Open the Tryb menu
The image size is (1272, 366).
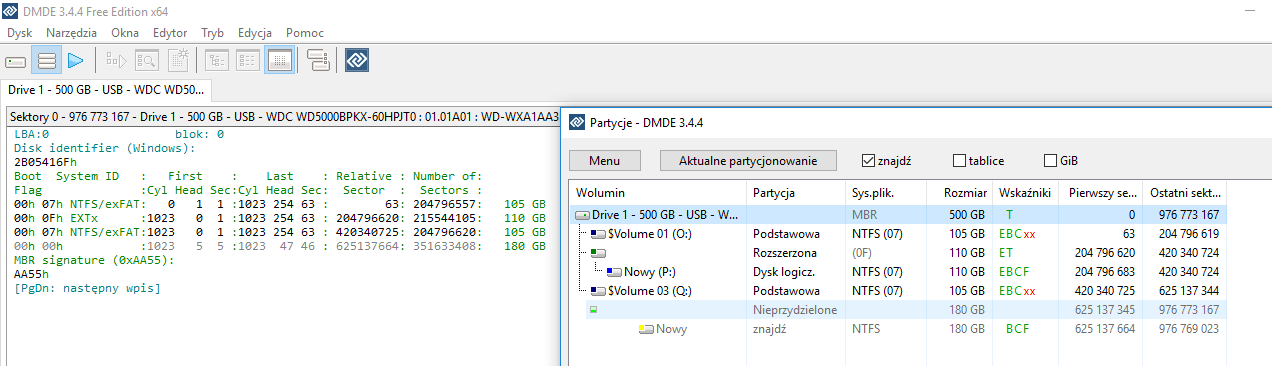[x=213, y=33]
